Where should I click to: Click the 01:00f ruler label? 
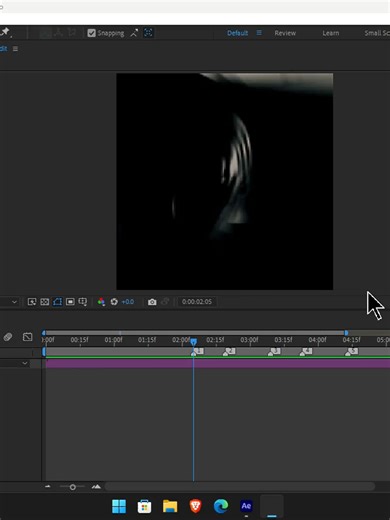[x=113, y=340]
